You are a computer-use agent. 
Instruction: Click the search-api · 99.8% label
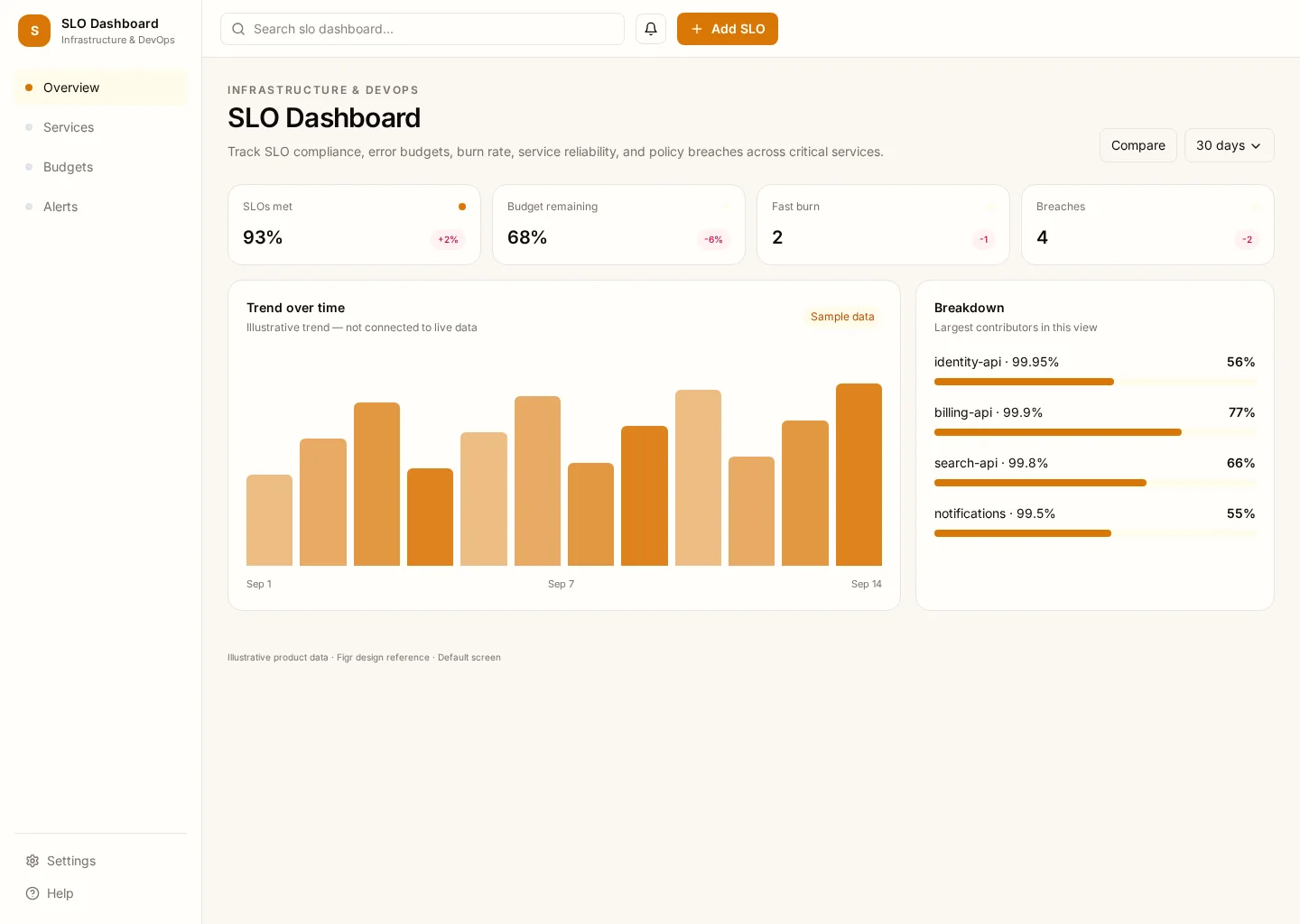click(991, 463)
